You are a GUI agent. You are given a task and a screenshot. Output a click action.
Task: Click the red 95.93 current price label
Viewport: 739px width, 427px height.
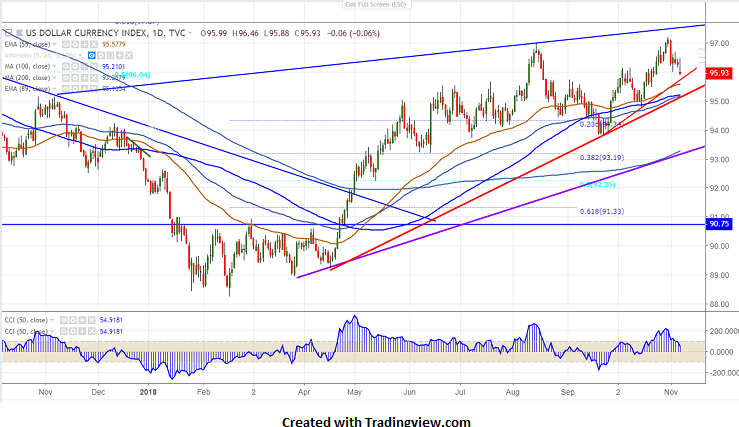tap(719, 73)
